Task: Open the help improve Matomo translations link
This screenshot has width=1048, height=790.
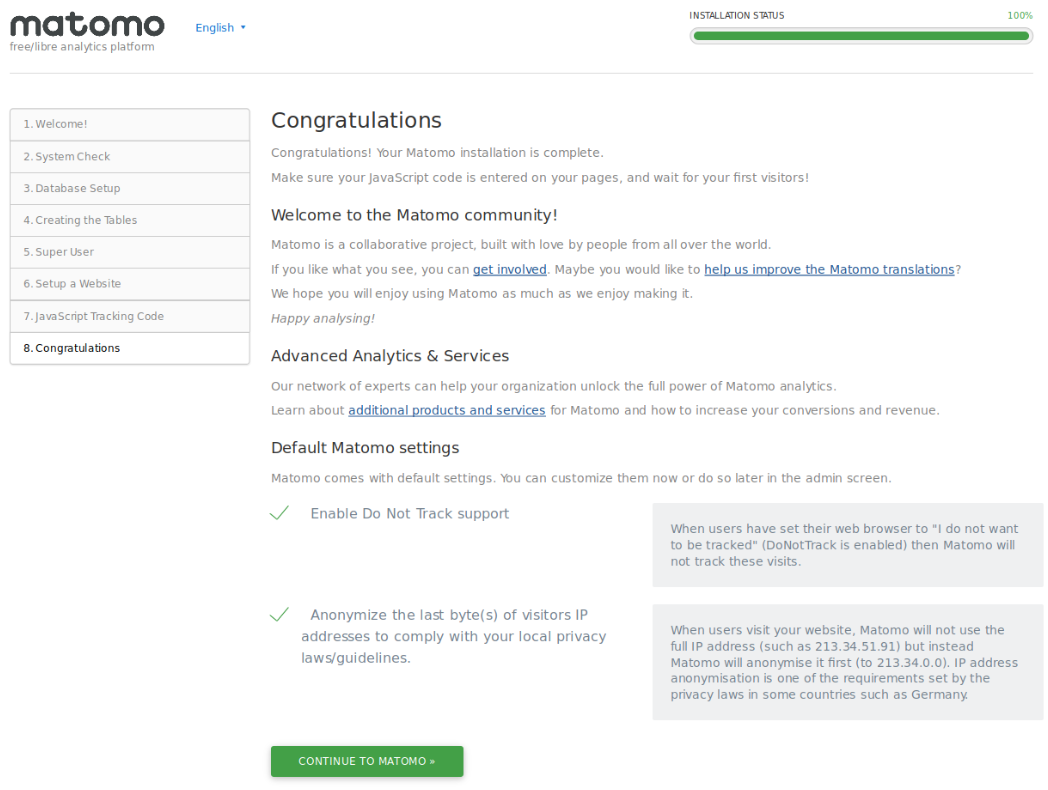Action: (829, 269)
